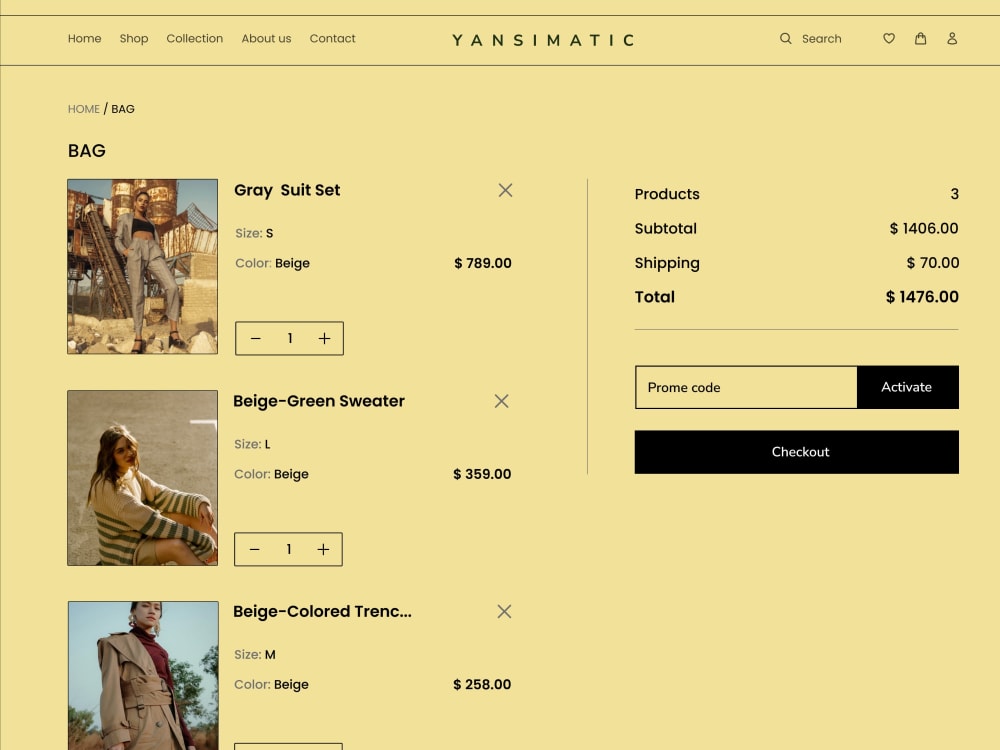Viewport: 1000px width, 750px height.
Task: Click the search magnifier icon
Action: click(x=785, y=38)
